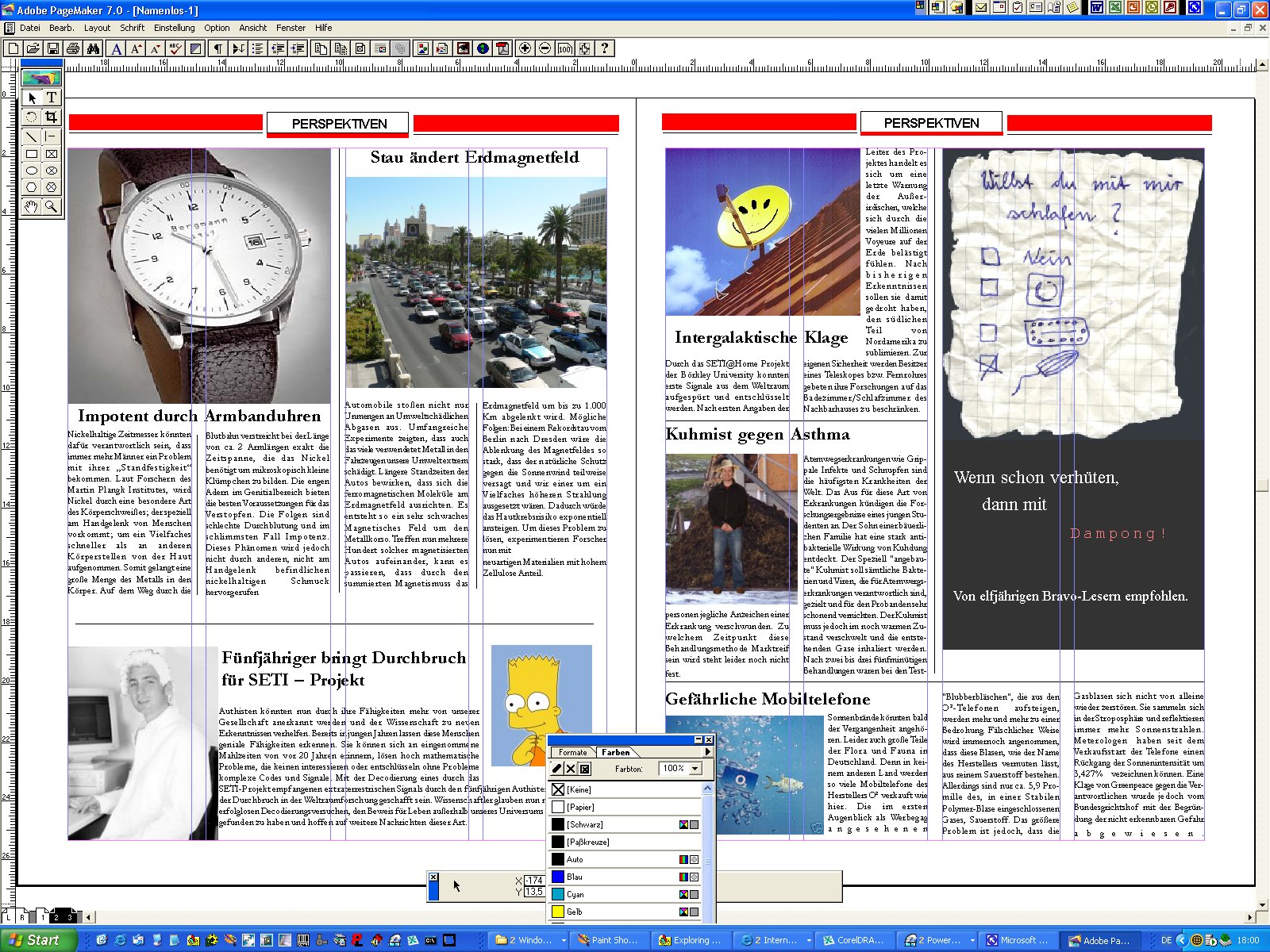Click the Zoom Out minus icon
Screen dimensions: 1270x952
[x=545, y=48]
